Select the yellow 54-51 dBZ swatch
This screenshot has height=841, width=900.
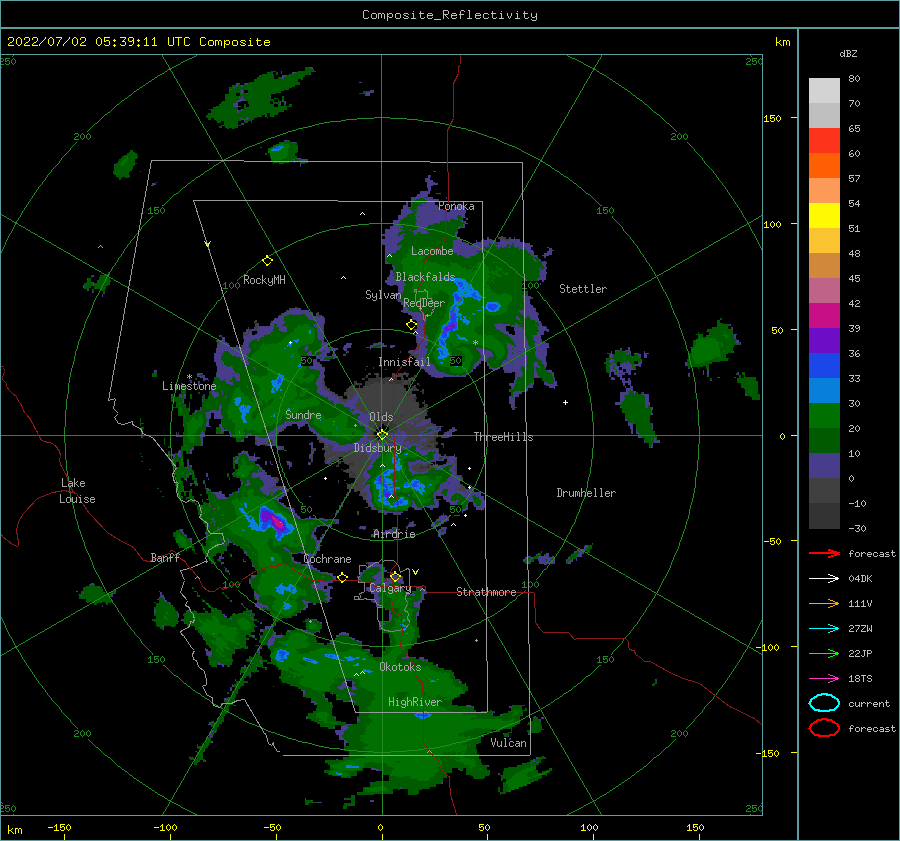(824, 216)
